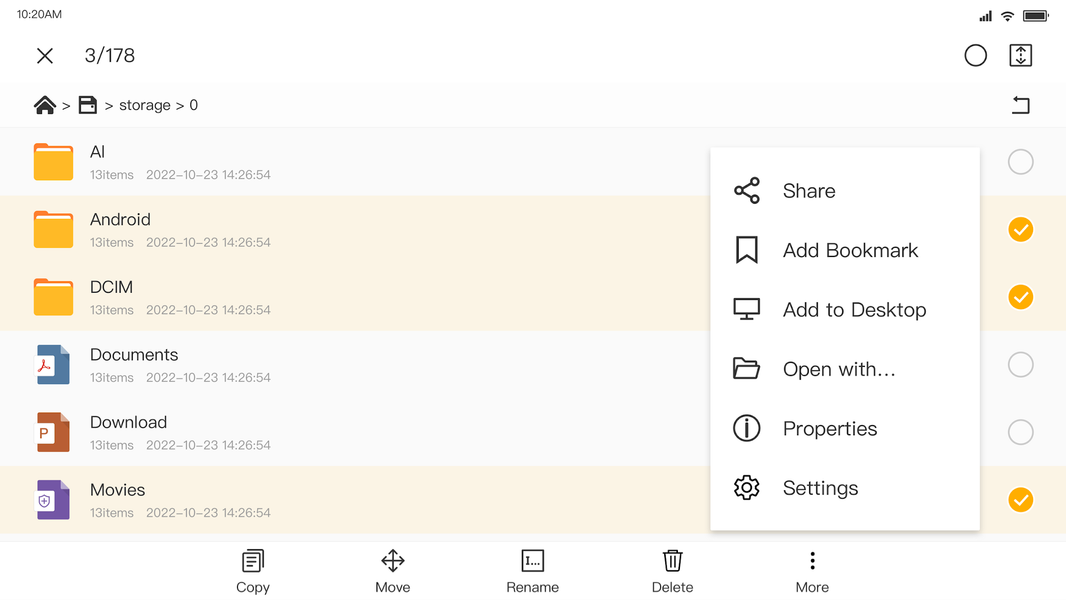Navigate to storage in the breadcrumb path
The image size is (1066, 600).
(145, 104)
